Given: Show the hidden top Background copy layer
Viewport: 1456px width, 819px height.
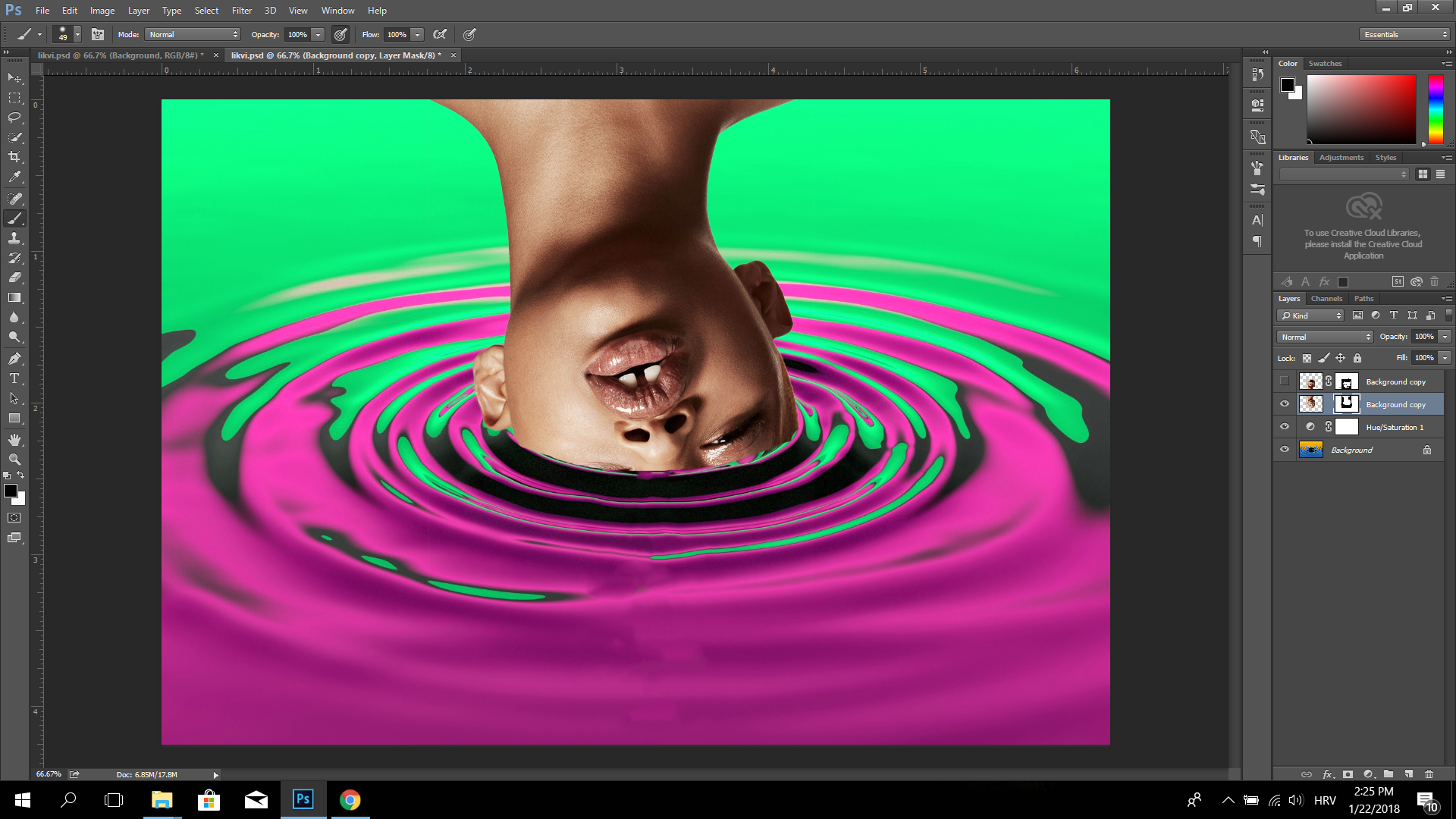Looking at the screenshot, I should pos(1284,381).
